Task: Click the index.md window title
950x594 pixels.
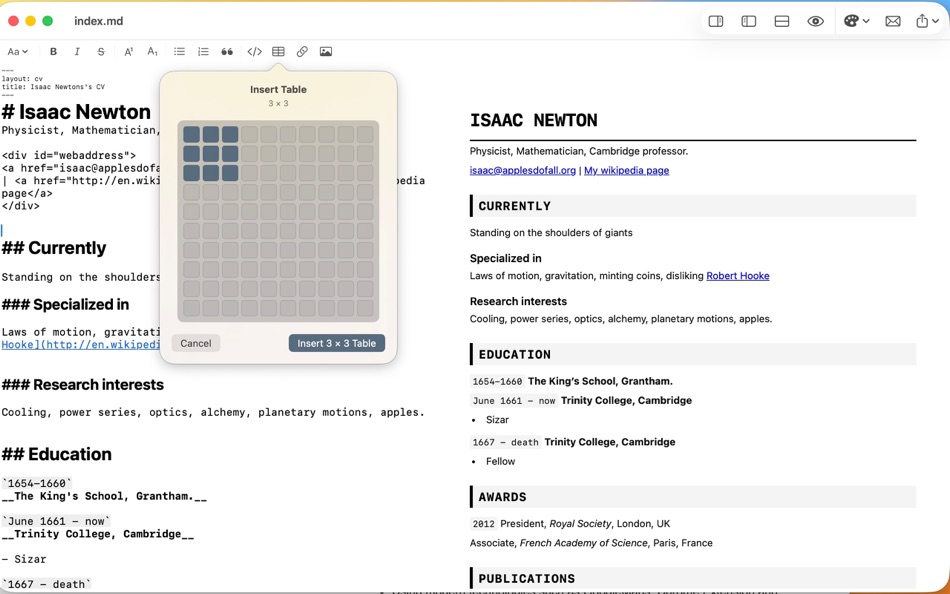Action: (x=99, y=21)
